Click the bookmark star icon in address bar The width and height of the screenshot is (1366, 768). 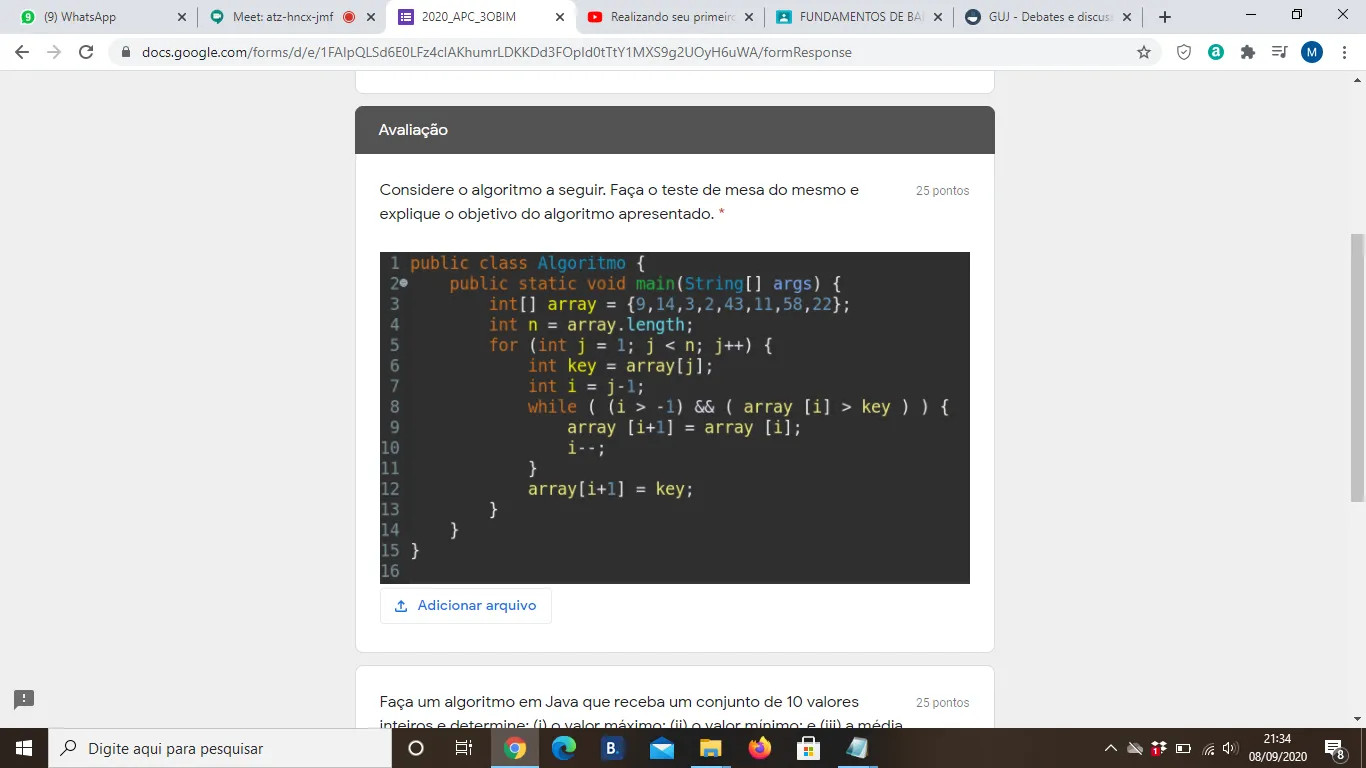pyautogui.click(x=1144, y=52)
